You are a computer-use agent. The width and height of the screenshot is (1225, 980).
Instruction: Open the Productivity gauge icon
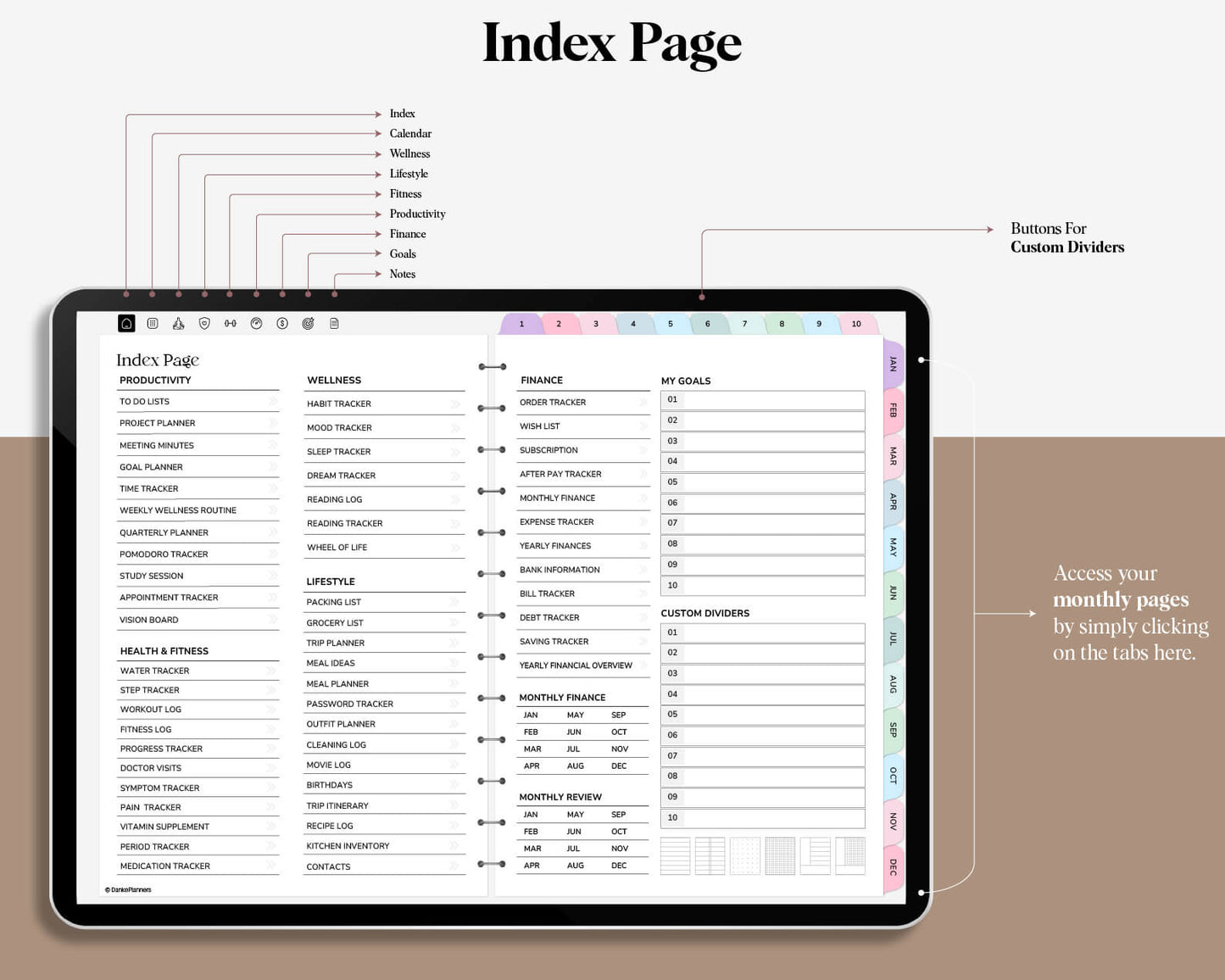pos(256,323)
